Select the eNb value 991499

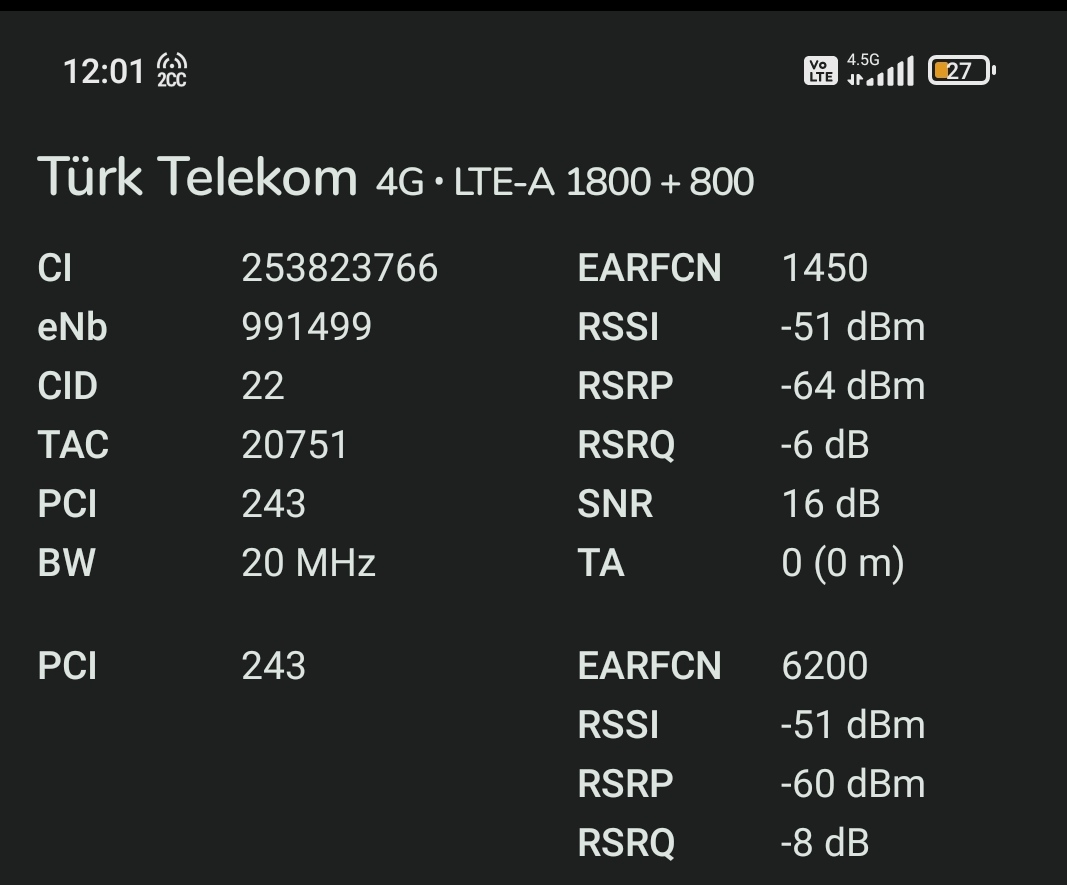307,327
